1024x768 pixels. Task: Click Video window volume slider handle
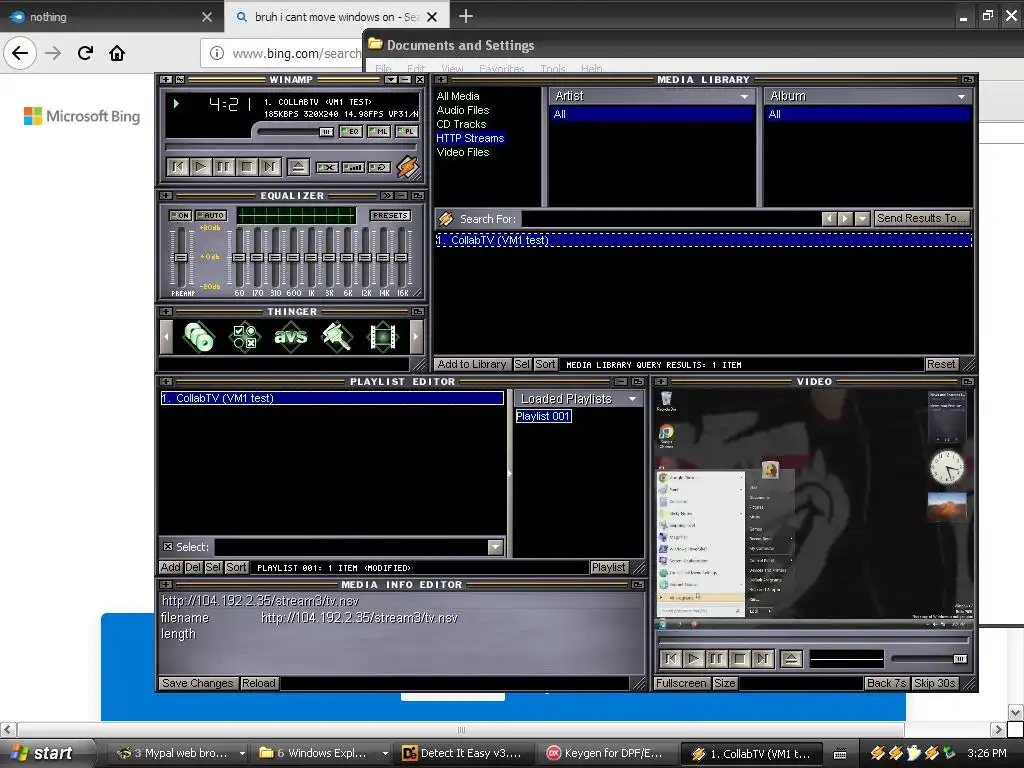[959, 659]
